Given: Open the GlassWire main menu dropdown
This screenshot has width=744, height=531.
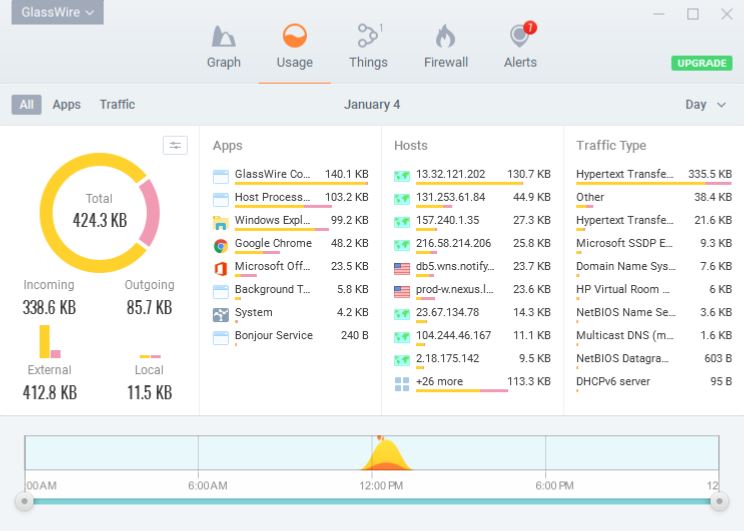Looking at the screenshot, I should (x=57, y=12).
